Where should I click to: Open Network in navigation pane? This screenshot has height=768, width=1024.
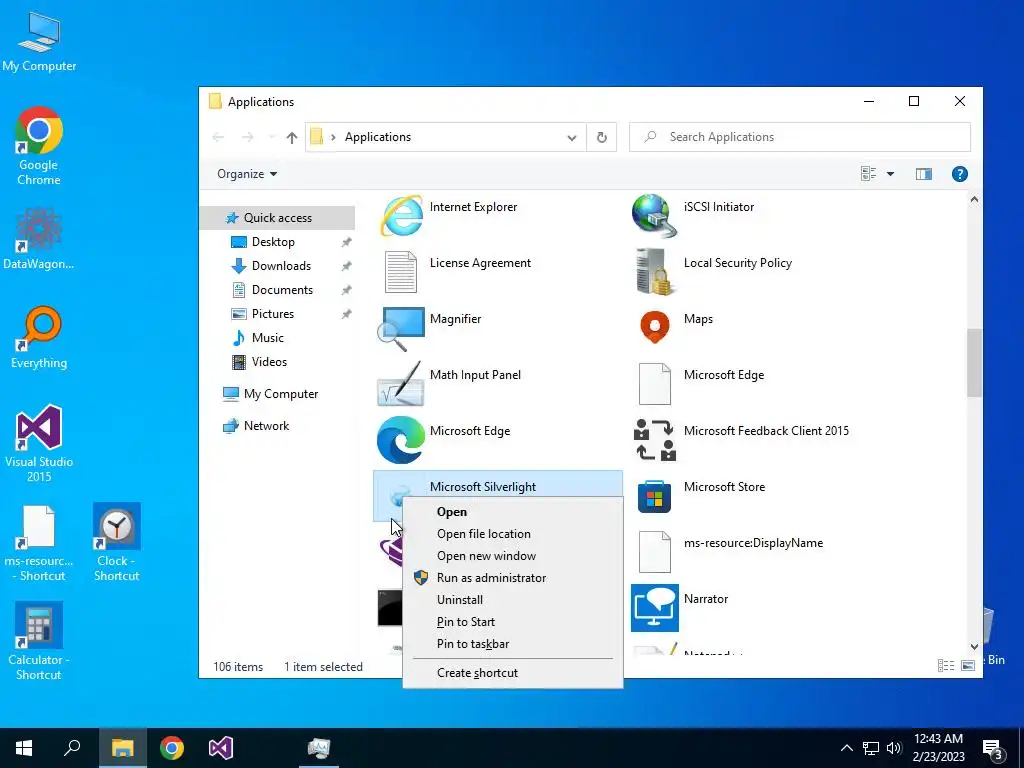click(x=266, y=426)
